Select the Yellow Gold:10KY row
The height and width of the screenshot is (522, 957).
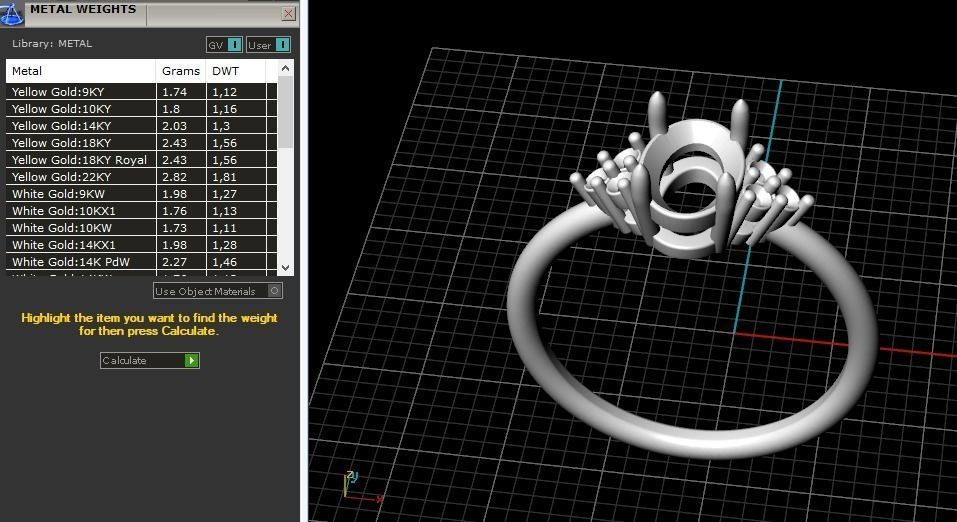coord(141,109)
